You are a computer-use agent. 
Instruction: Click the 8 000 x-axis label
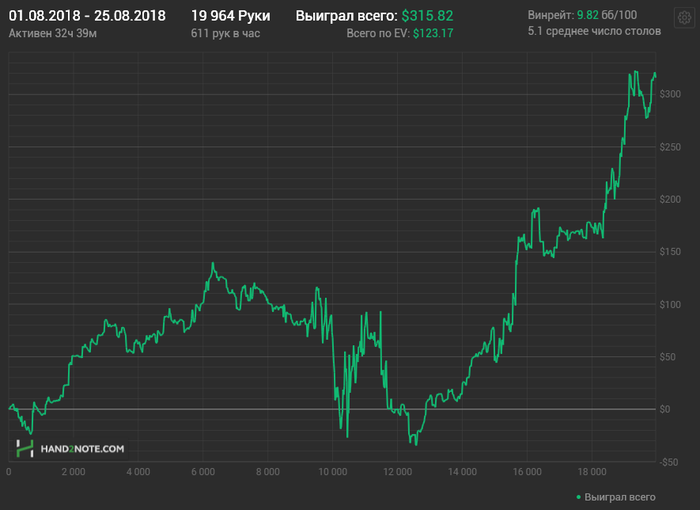[268, 472]
